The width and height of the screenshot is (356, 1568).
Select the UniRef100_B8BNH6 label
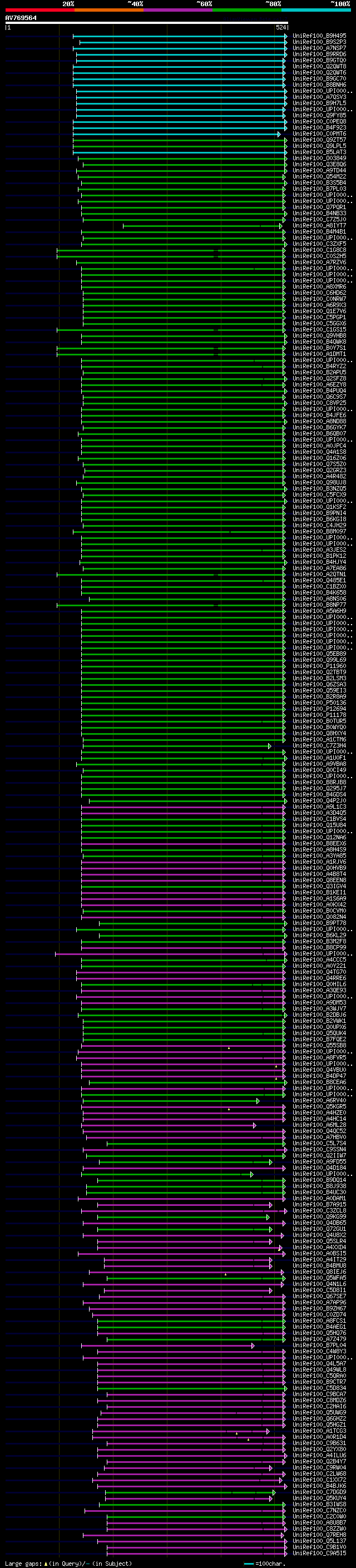coord(319,85)
